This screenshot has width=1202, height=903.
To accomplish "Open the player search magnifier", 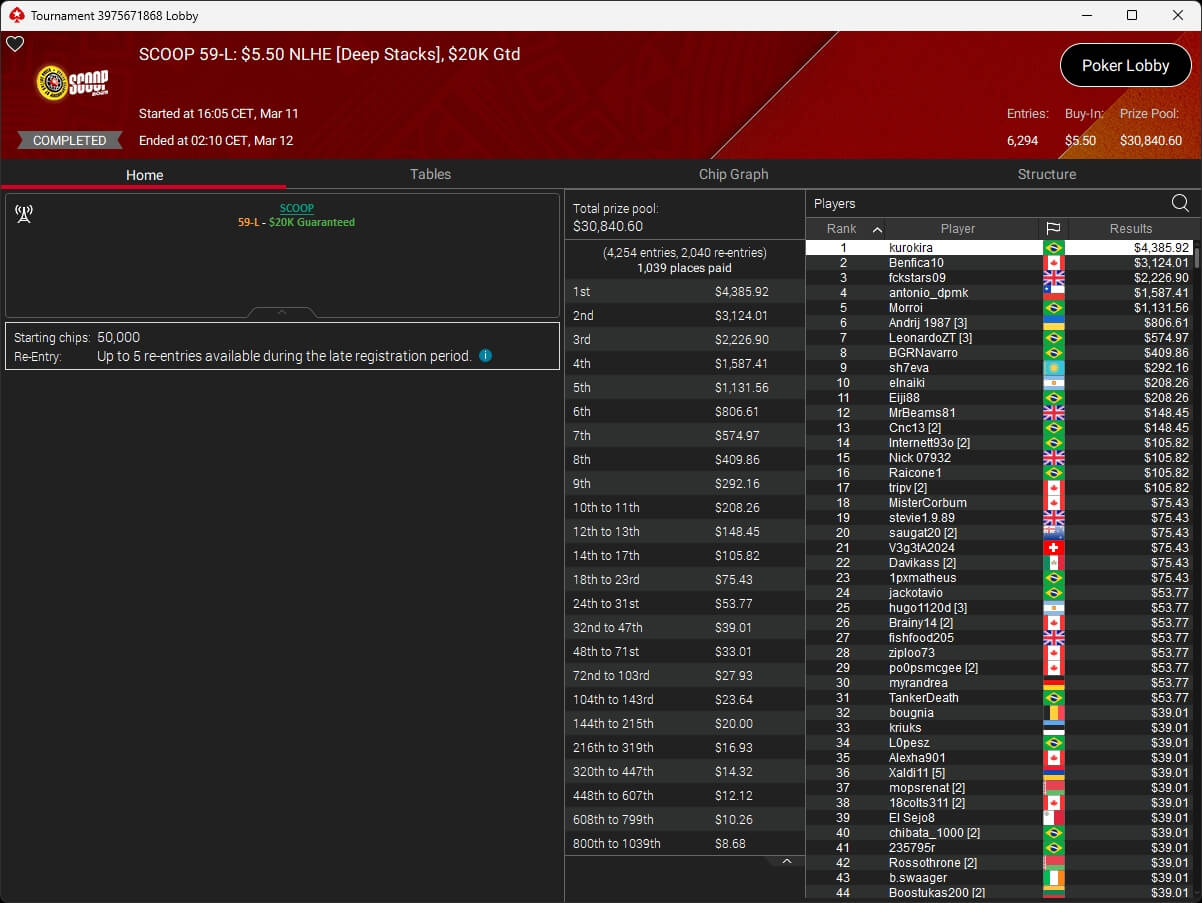I will pyautogui.click(x=1180, y=203).
